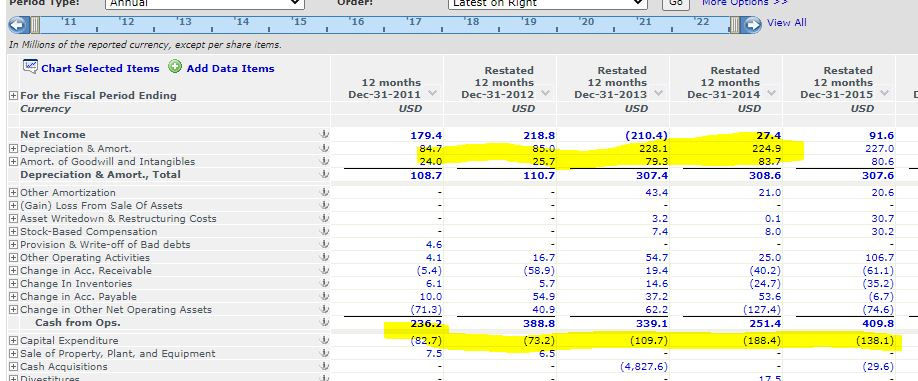Viewport: 918px width, 381px height.
Task: Click the chart icon in the Change in Acc. Payable row
Action: tap(323, 296)
